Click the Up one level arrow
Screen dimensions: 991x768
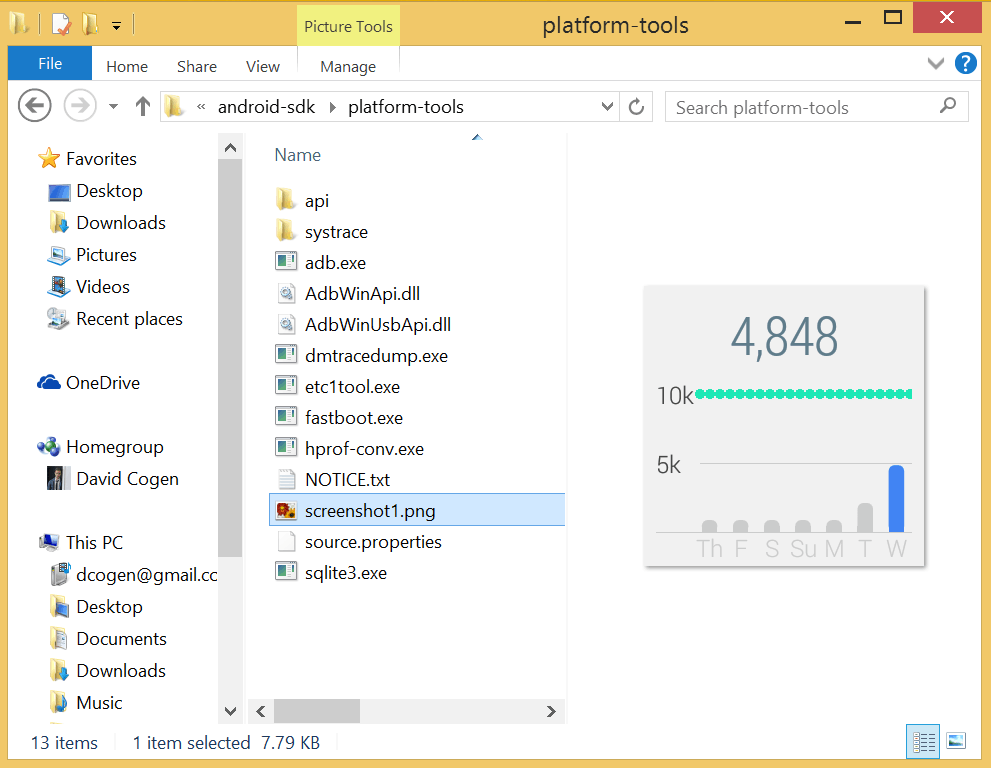click(142, 106)
